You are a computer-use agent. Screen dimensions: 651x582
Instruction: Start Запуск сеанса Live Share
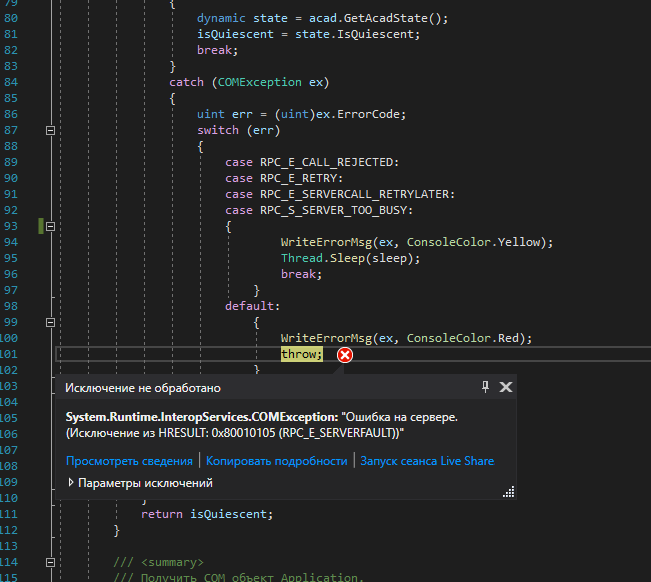tap(427, 461)
